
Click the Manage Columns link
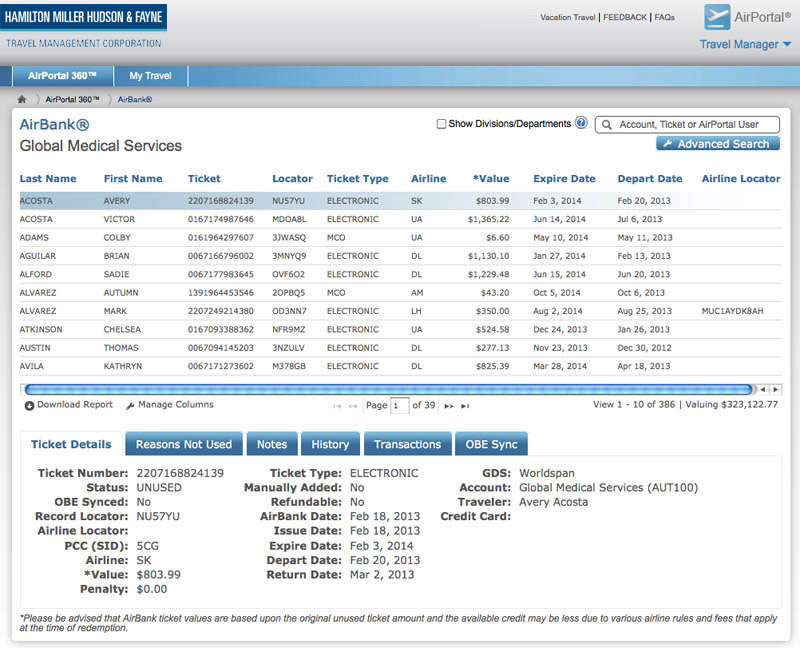click(176, 405)
